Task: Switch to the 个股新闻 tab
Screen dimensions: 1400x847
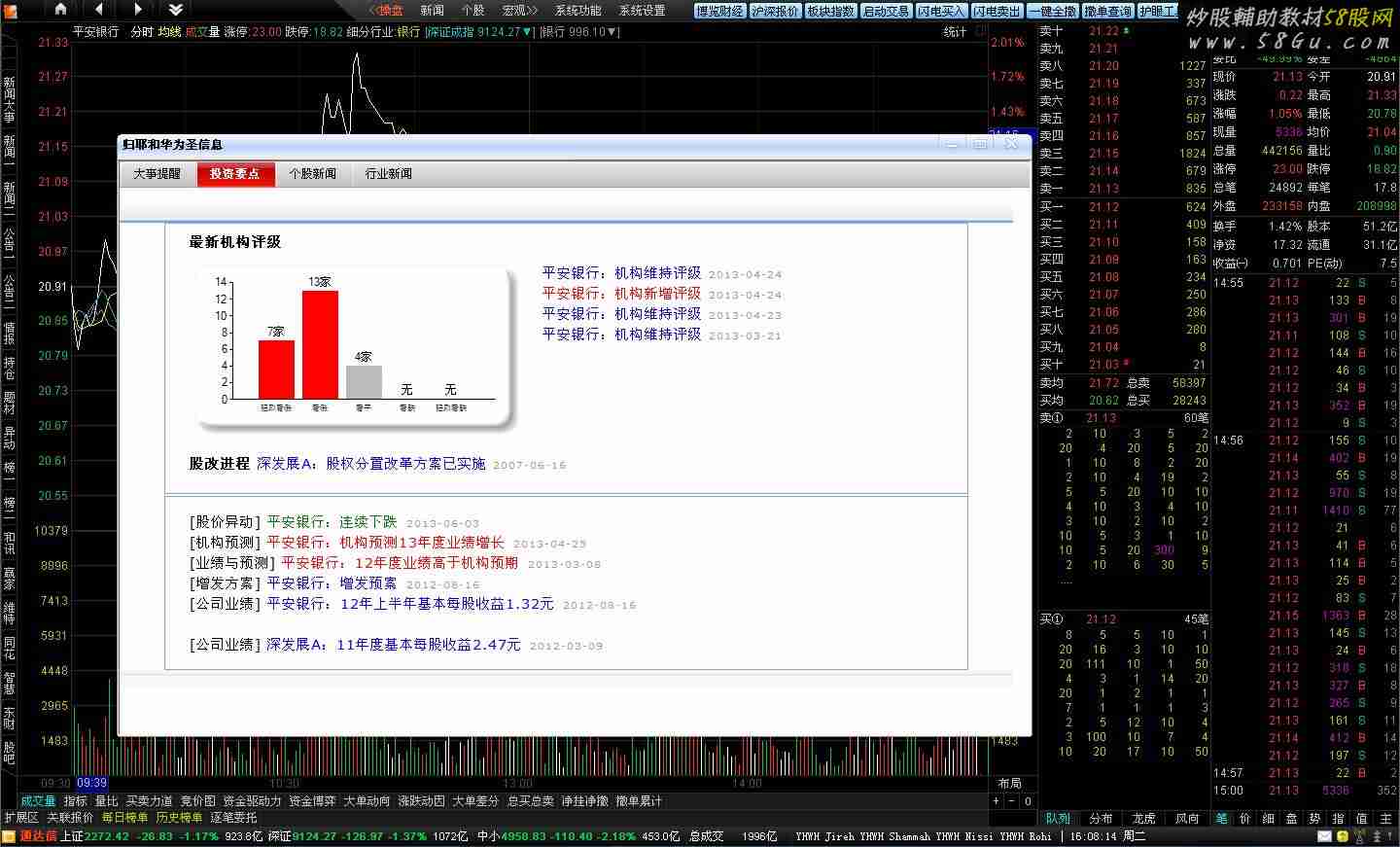Action: (x=313, y=174)
